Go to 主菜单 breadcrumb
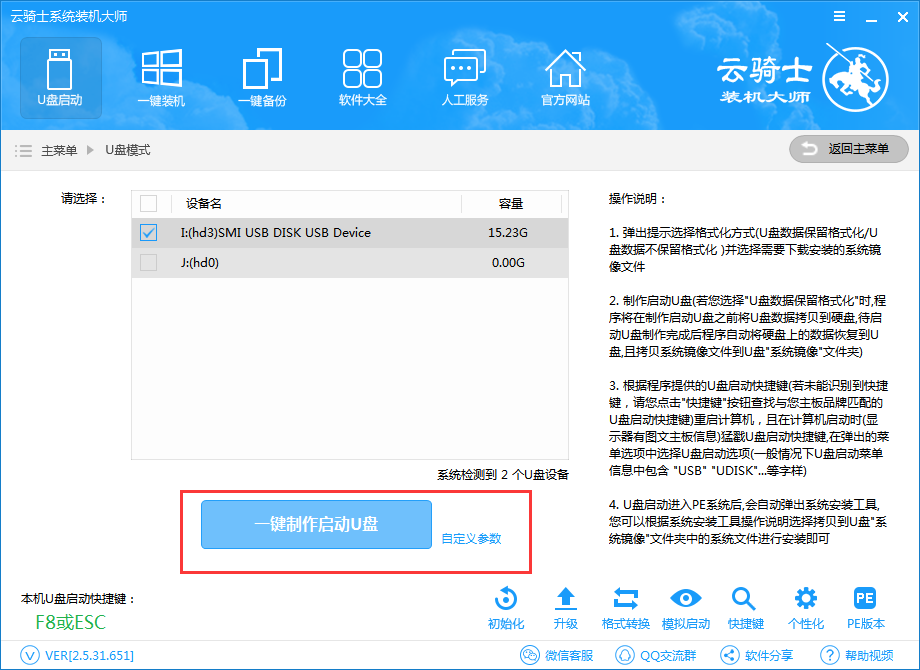Image resolution: width=920 pixels, height=670 pixels. (59, 151)
